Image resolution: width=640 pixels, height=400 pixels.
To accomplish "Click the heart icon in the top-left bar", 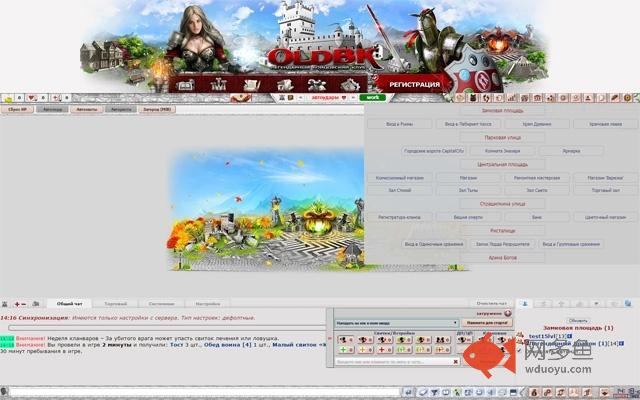I will point(31,98).
